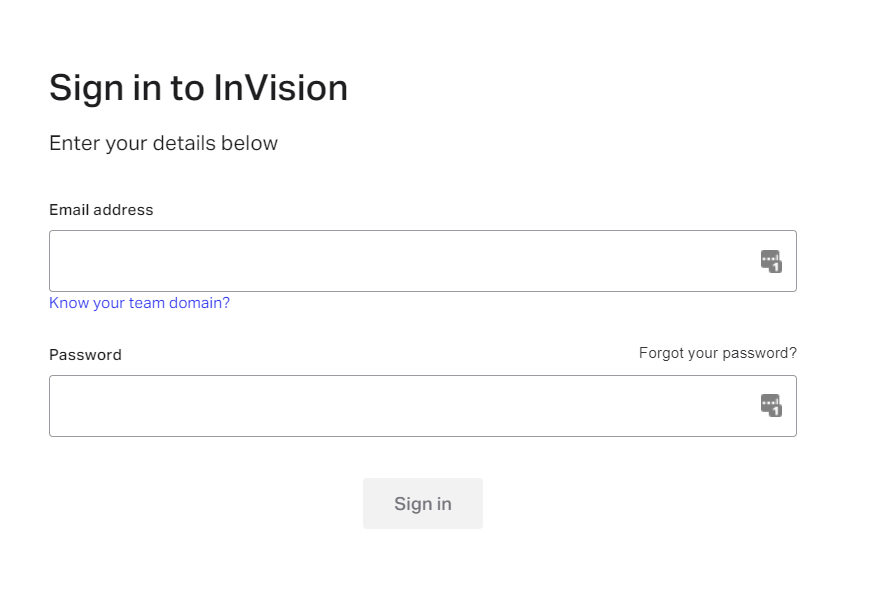Open the 'Know your team domain?' link

tap(139, 303)
